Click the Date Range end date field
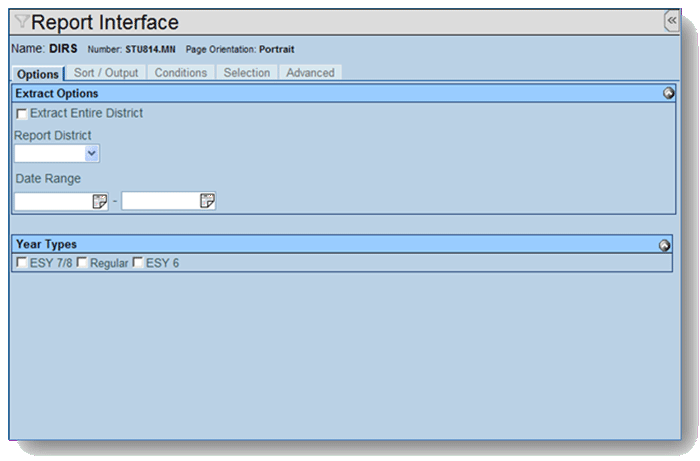The height and width of the screenshot is (461, 700). pos(160,201)
